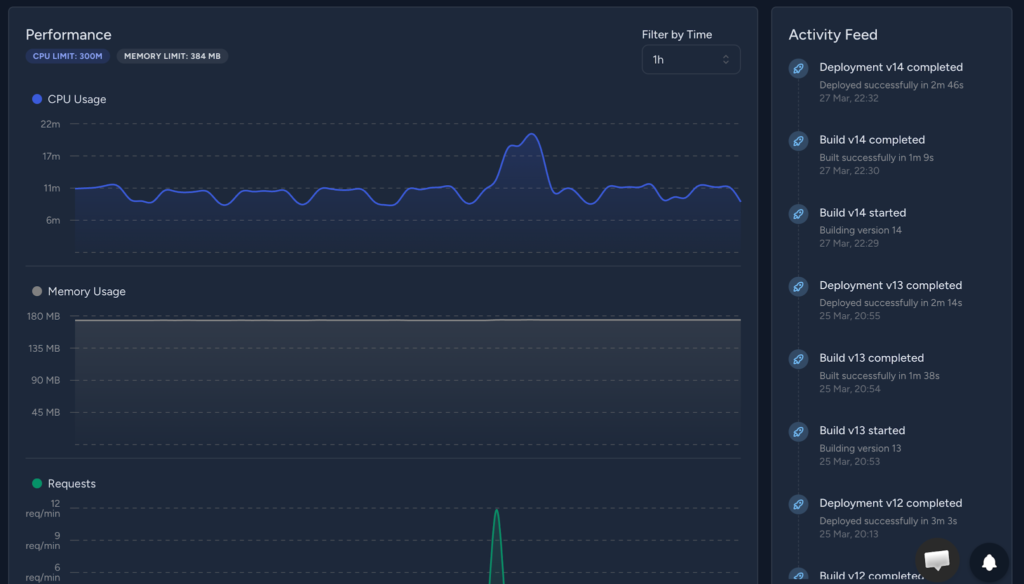The image size is (1024, 584).
Task: Select the rocket icon for Build v14 started
Action: (x=797, y=213)
